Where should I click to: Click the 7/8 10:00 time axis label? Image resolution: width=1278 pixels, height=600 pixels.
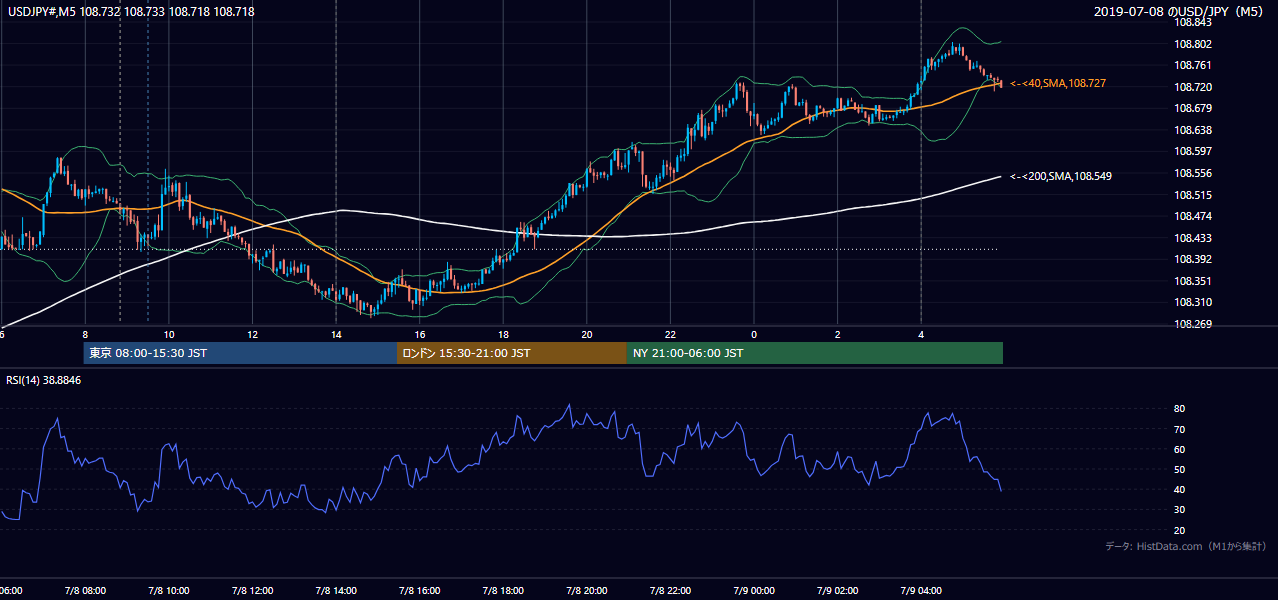[x=168, y=591]
